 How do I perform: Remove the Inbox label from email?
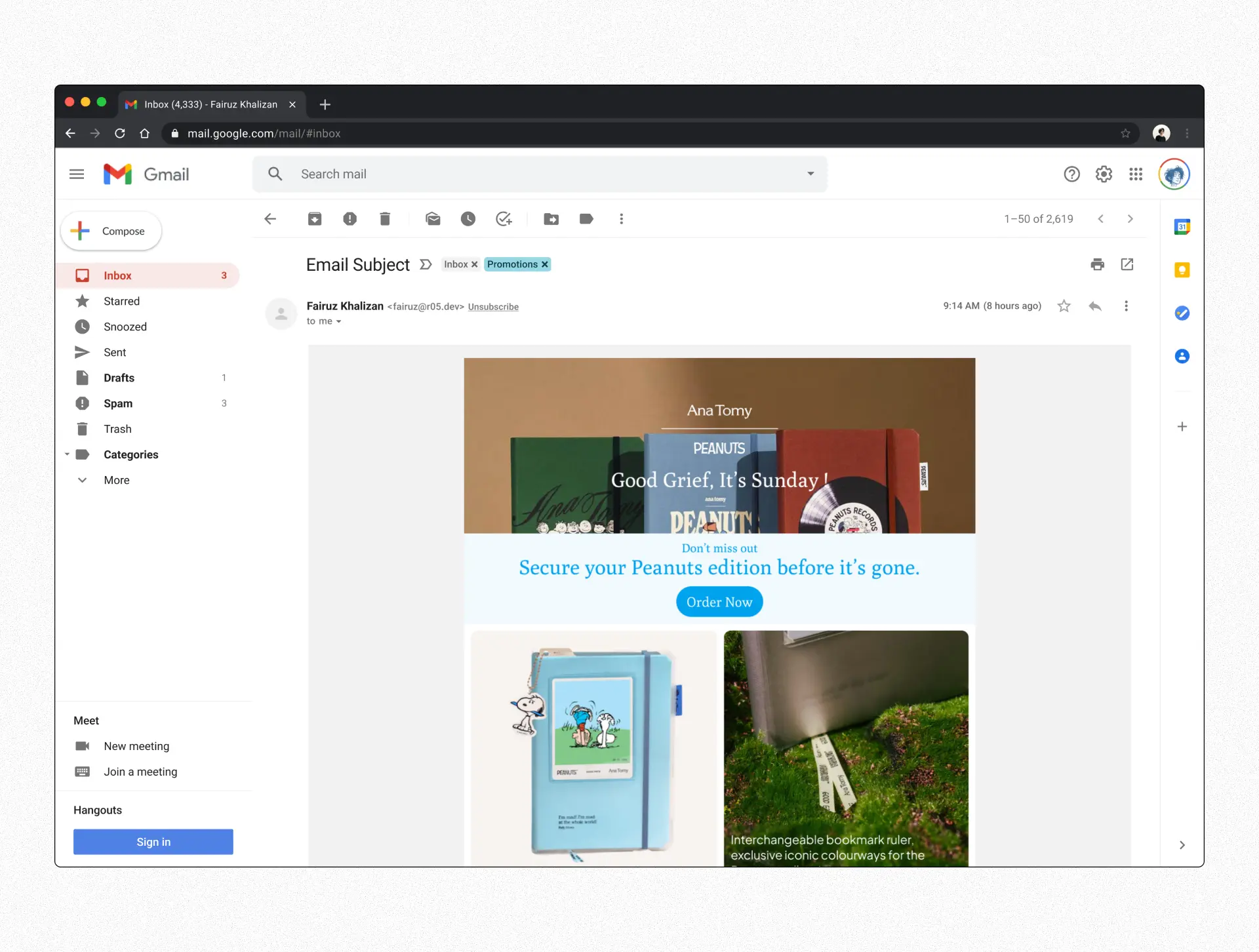(475, 264)
